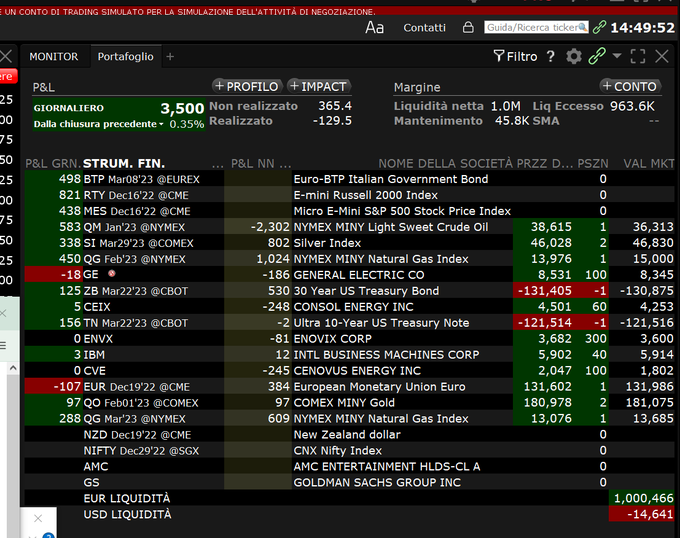The height and width of the screenshot is (538, 680).
Task: Select the QM Jan'23 @NYMEX row
Action: coord(350,227)
